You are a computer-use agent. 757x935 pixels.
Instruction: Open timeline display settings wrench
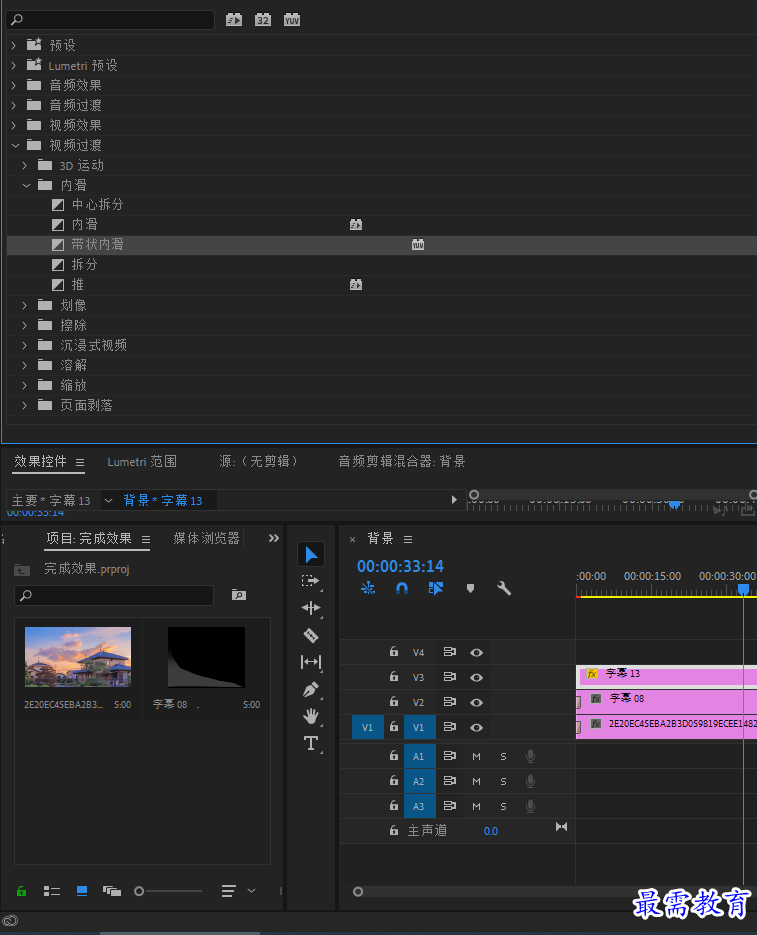(x=504, y=589)
